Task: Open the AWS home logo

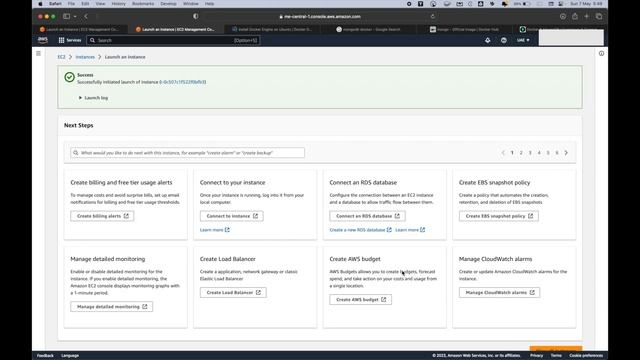Action: 42,40
